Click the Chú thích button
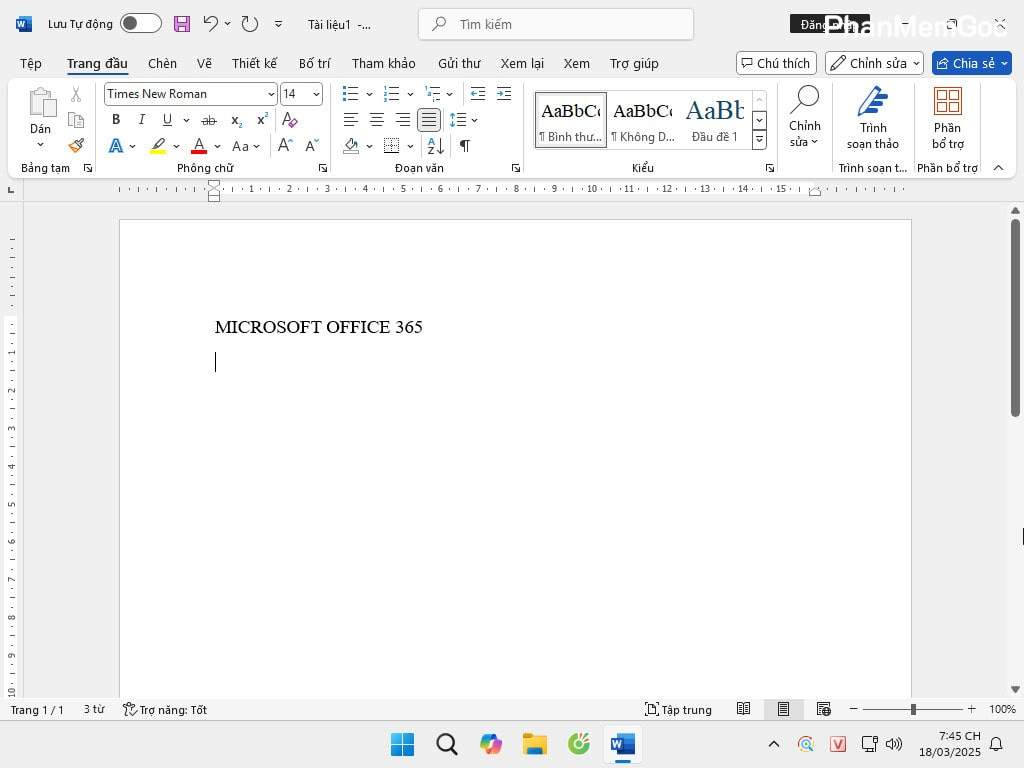Viewport: 1024px width, 768px height. point(776,63)
